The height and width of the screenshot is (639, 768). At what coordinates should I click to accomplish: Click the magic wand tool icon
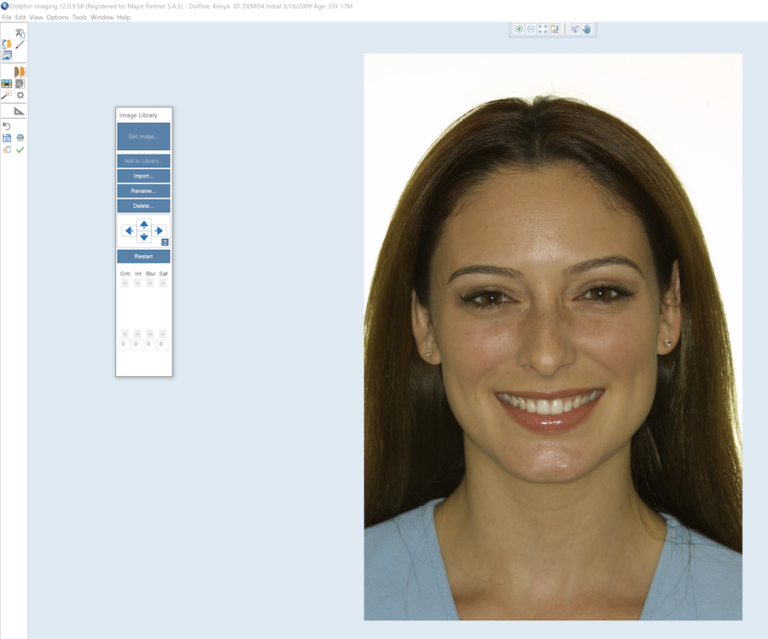tap(7, 96)
